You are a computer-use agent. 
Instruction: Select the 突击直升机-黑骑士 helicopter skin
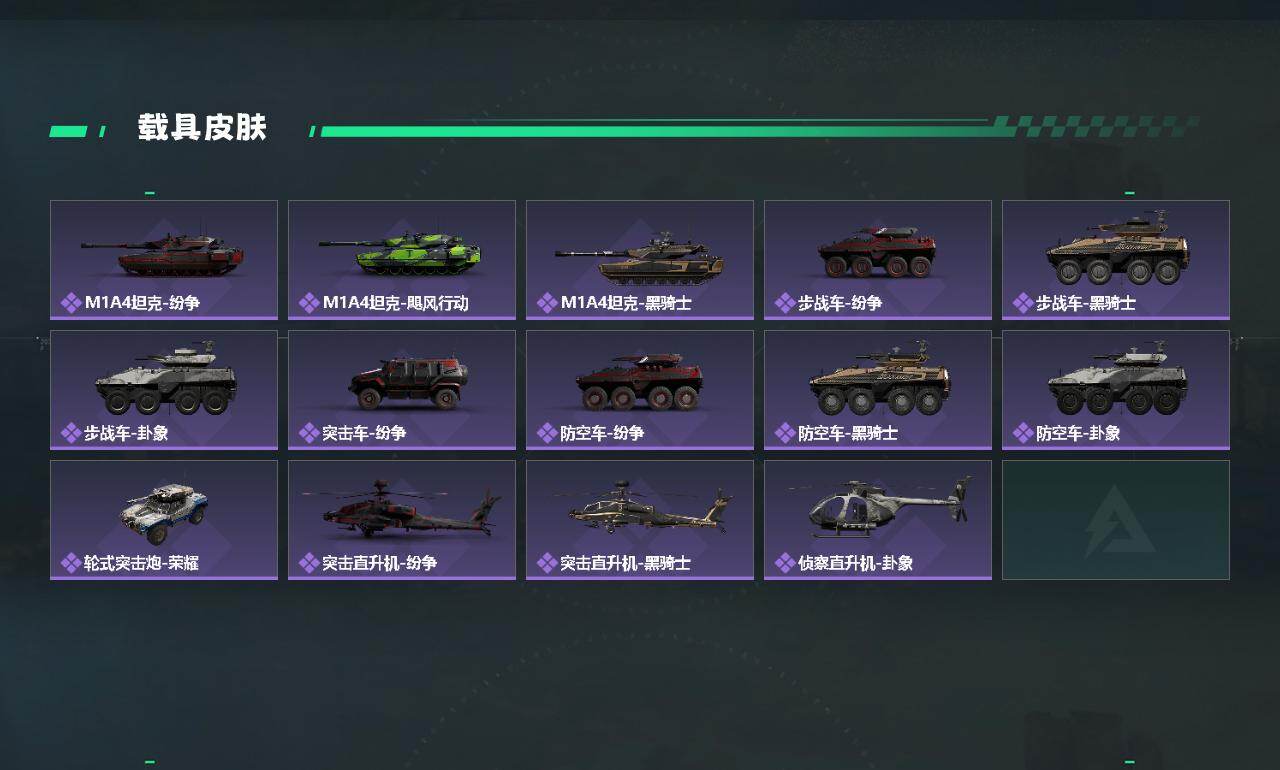(x=640, y=520)
